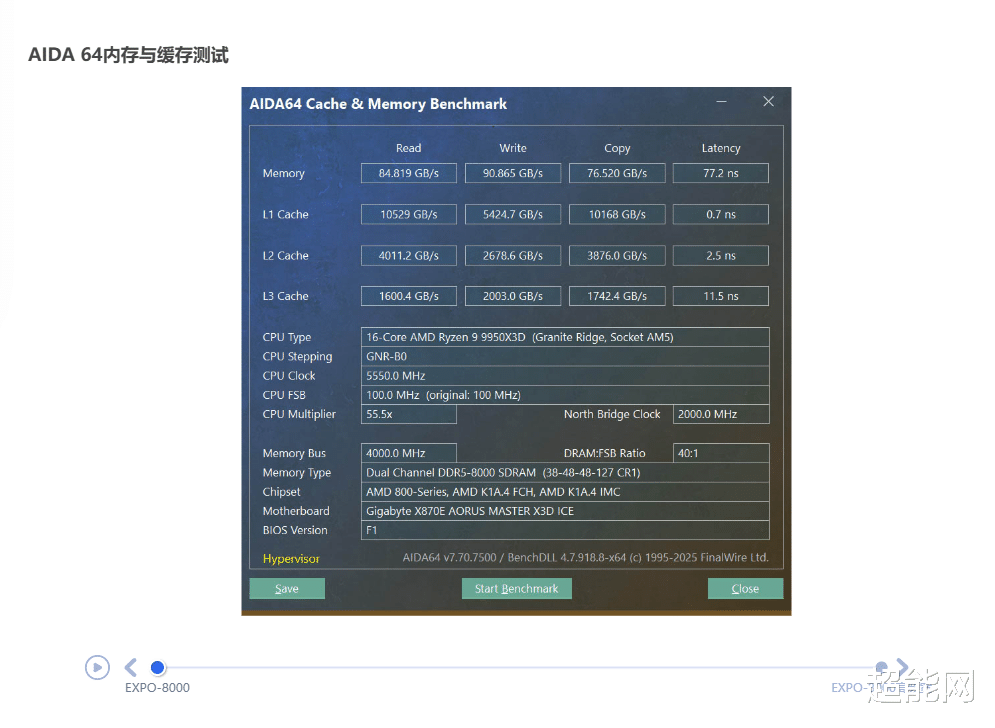This screenshot has height=728, width=995.
Task: Click Memory Bus field 4000.0 MHz
Action: click(409, 453)
